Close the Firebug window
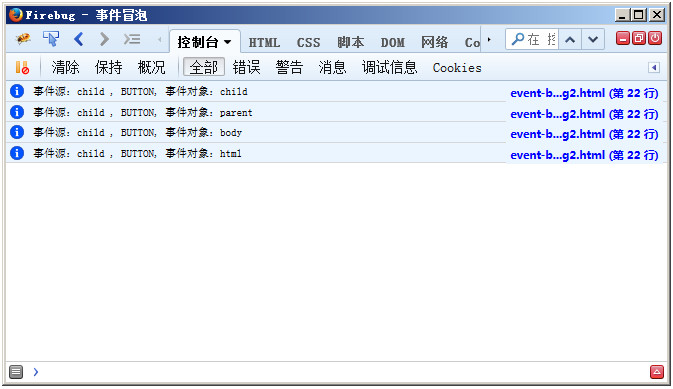The image size is (673, 389). click(x=656, y=15)
